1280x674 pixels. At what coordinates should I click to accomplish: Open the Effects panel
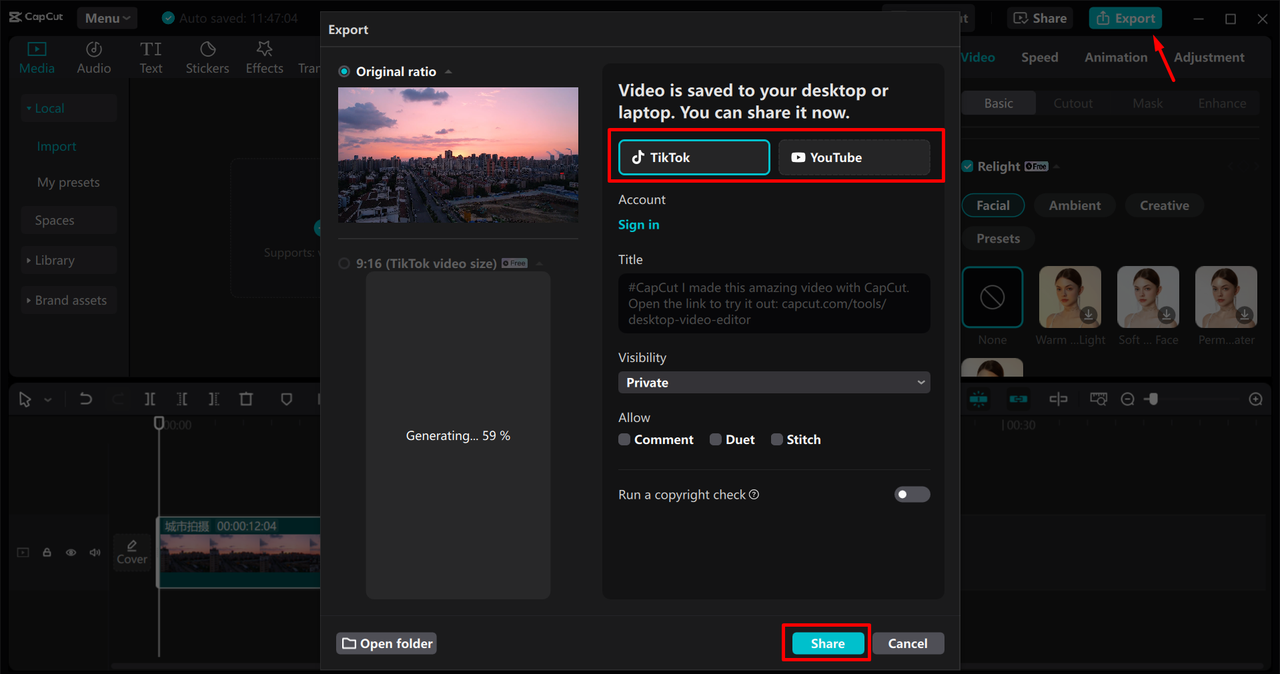(x=264, y=58)
